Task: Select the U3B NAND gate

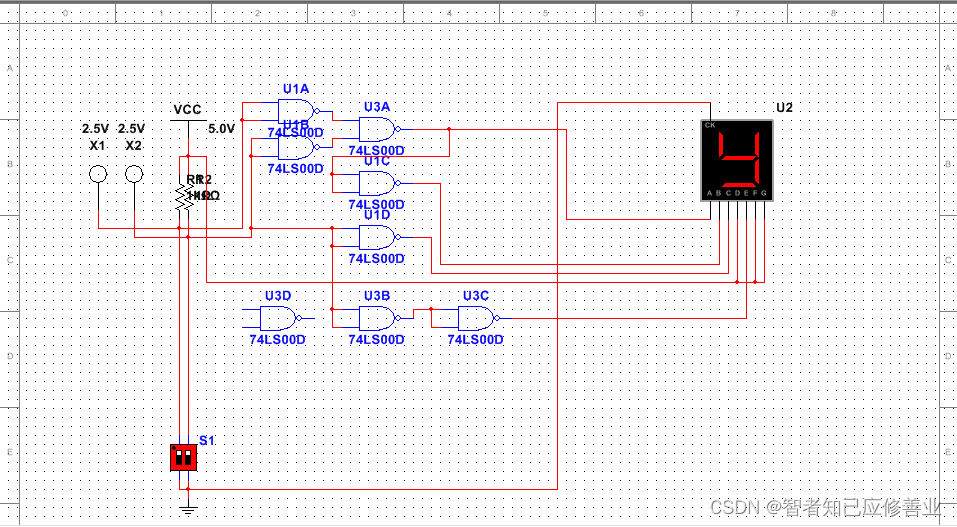Action: [378, 318]
